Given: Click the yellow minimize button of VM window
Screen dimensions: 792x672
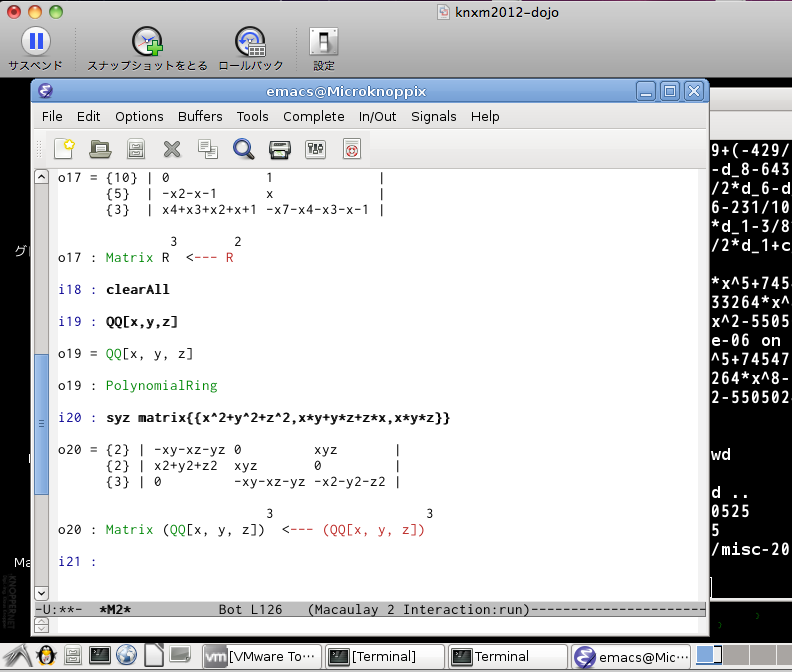Looking at the screenshot, I should [35, 12].
